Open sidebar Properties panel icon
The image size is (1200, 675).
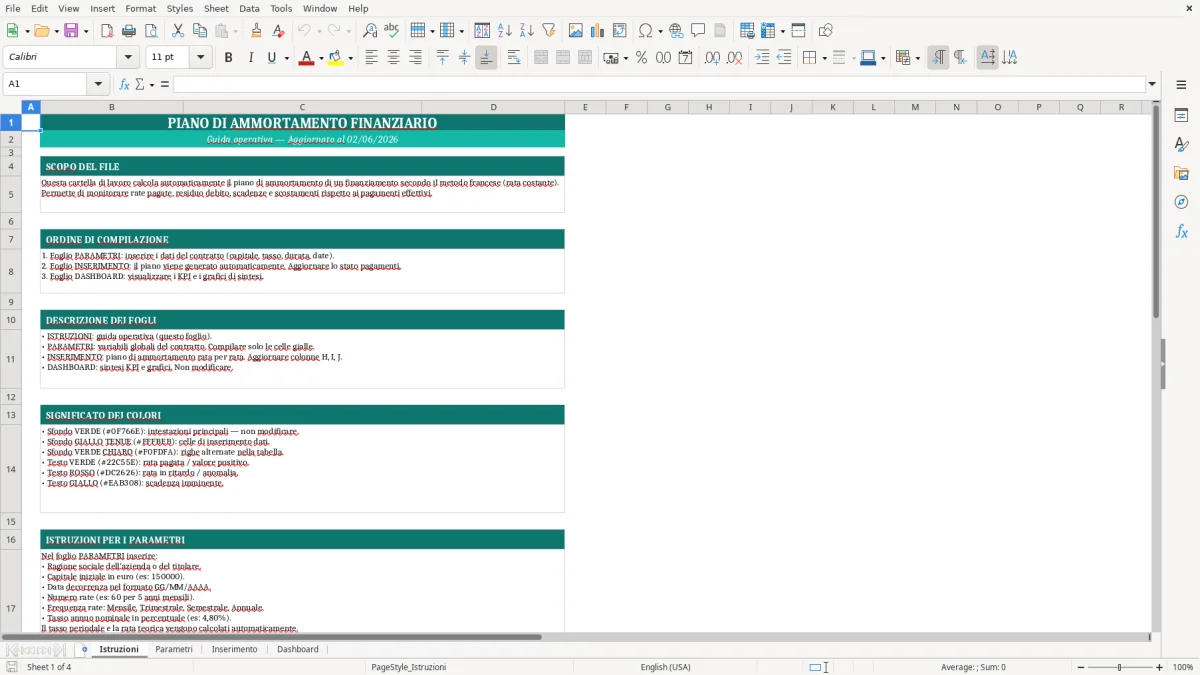pos(1181,116)
